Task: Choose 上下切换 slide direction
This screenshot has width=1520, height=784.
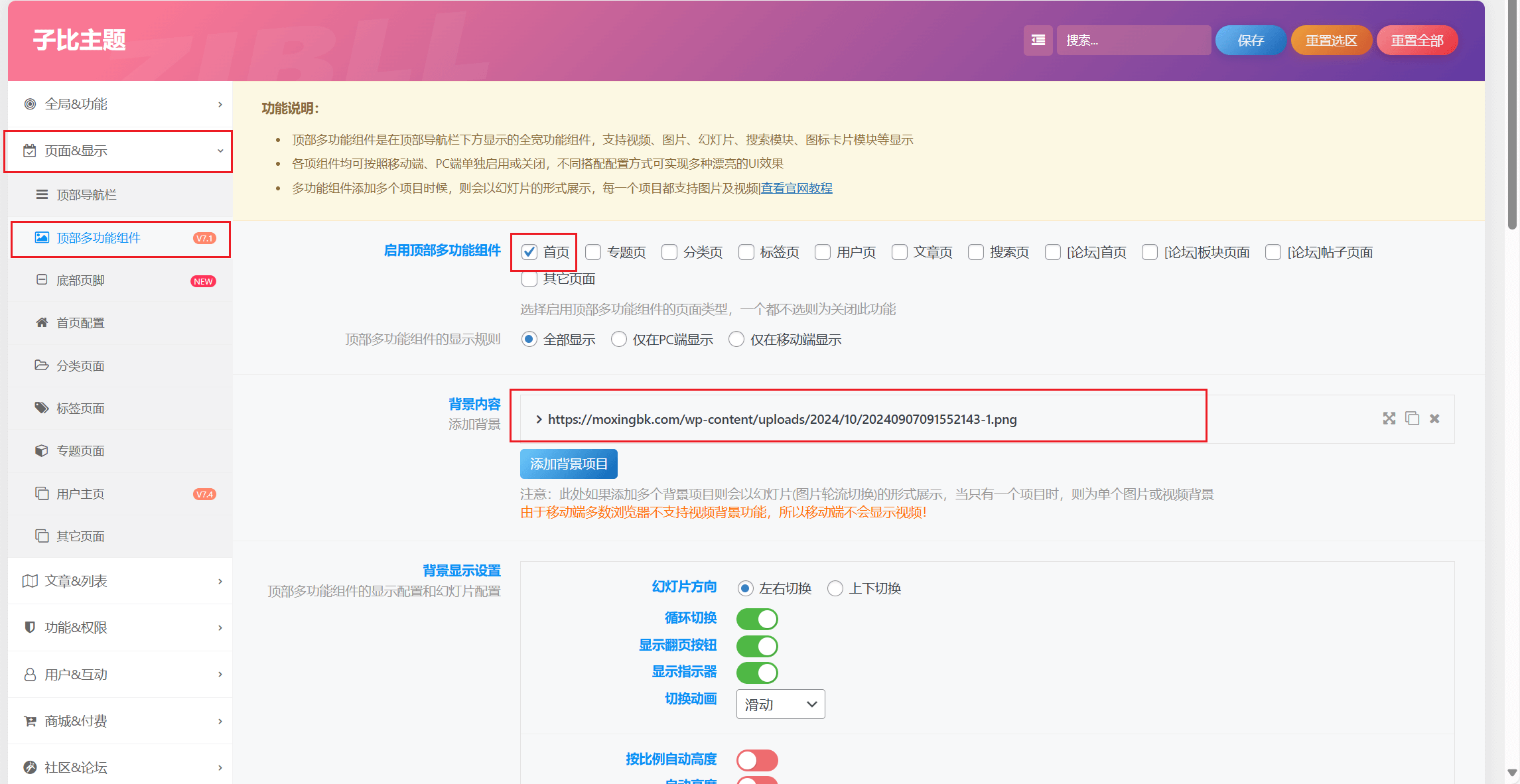Action: pyautogui.click(x=835, y=588)
